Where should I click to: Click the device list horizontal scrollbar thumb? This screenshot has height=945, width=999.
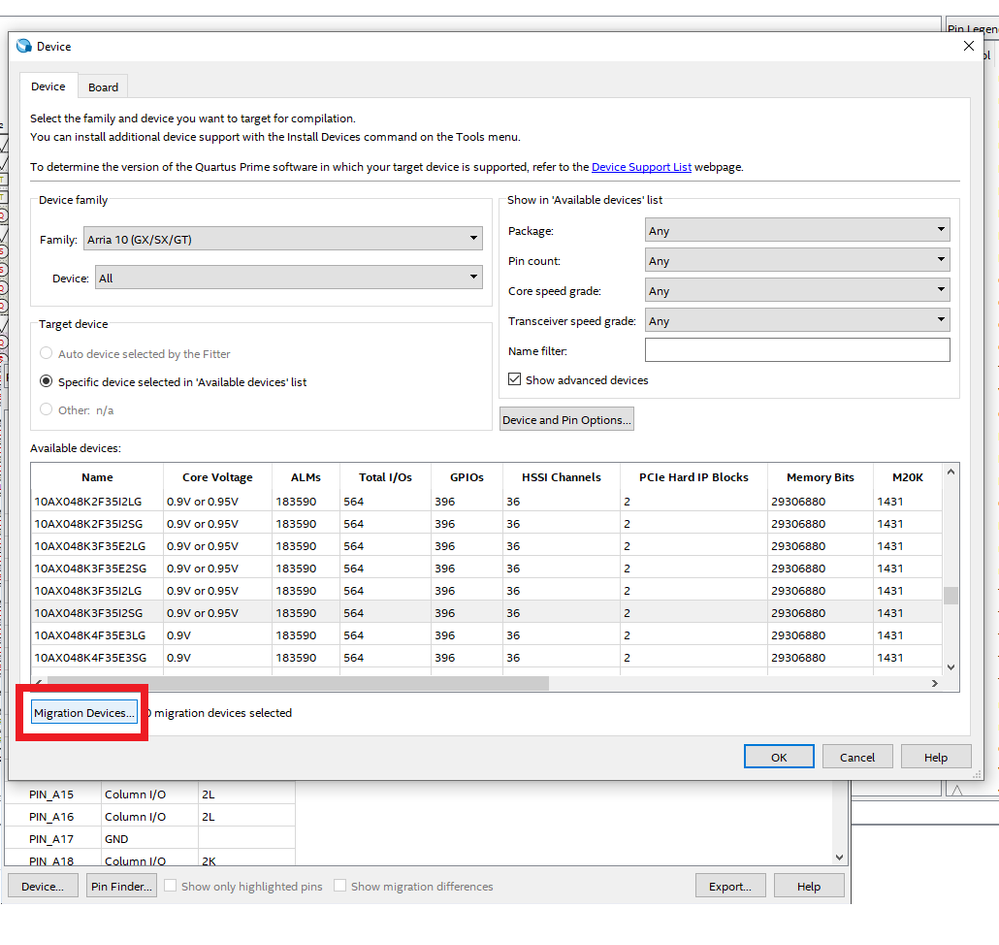pos(298,683)
